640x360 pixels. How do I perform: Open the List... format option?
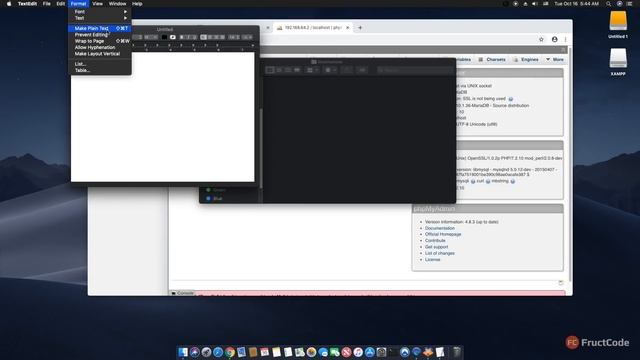point(100,64)
